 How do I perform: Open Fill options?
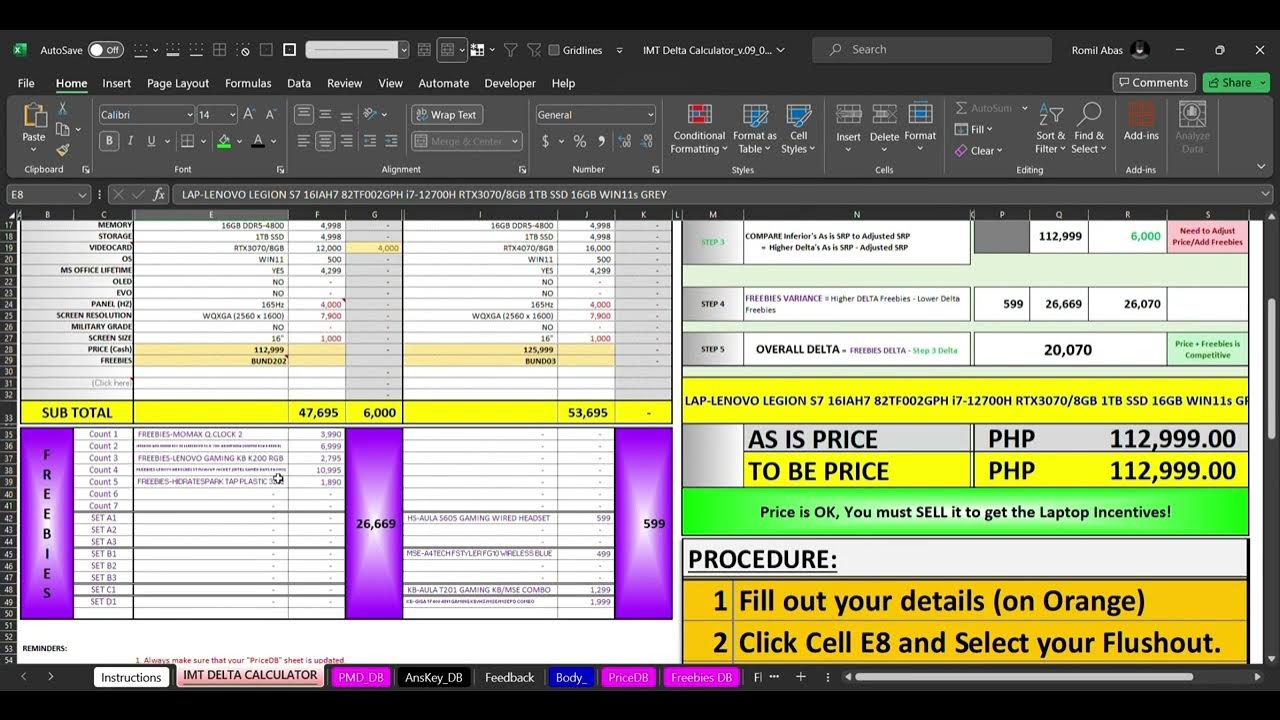tap(974, 129)
